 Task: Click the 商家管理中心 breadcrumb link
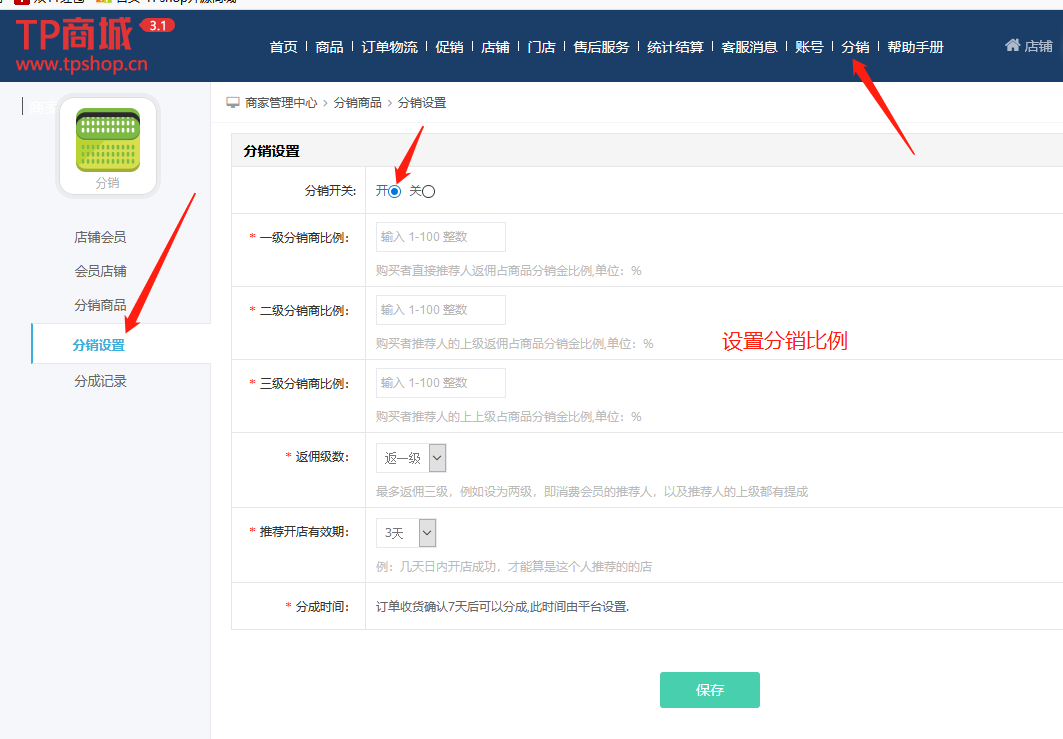281,102
